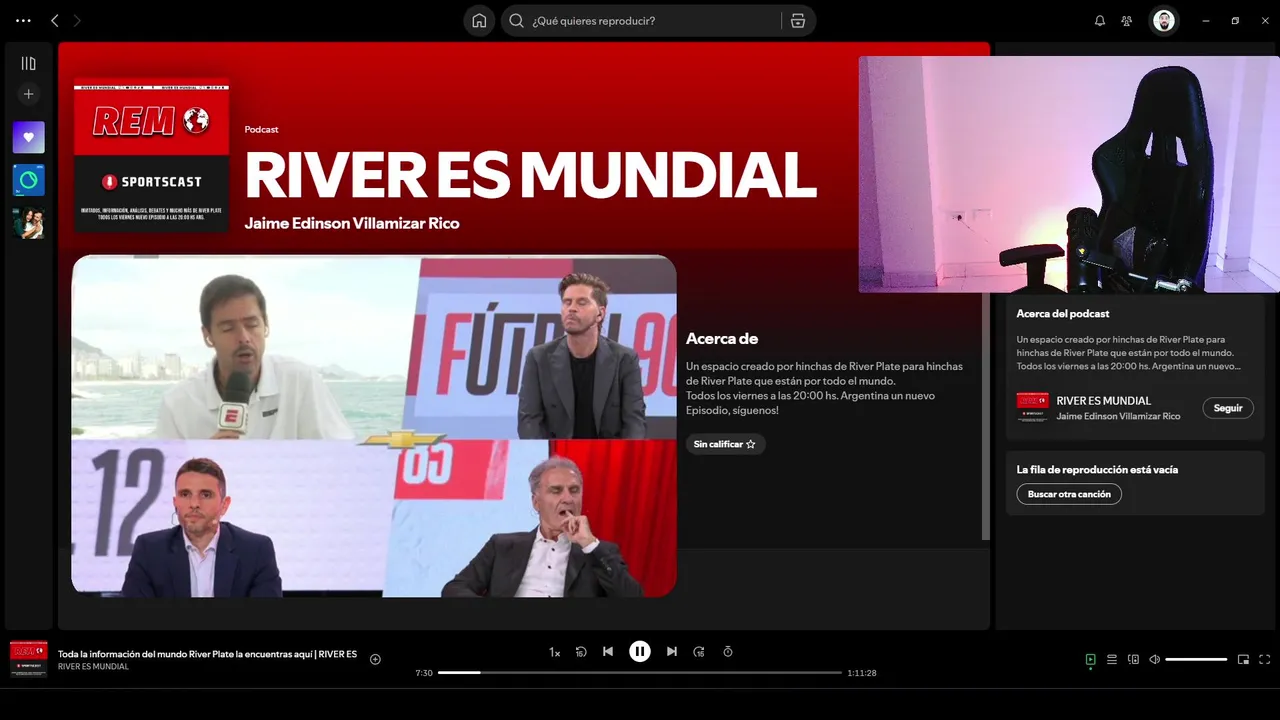Enter full screen mode
This screenshot has height=720, width=1280.
coord(1265,660)
